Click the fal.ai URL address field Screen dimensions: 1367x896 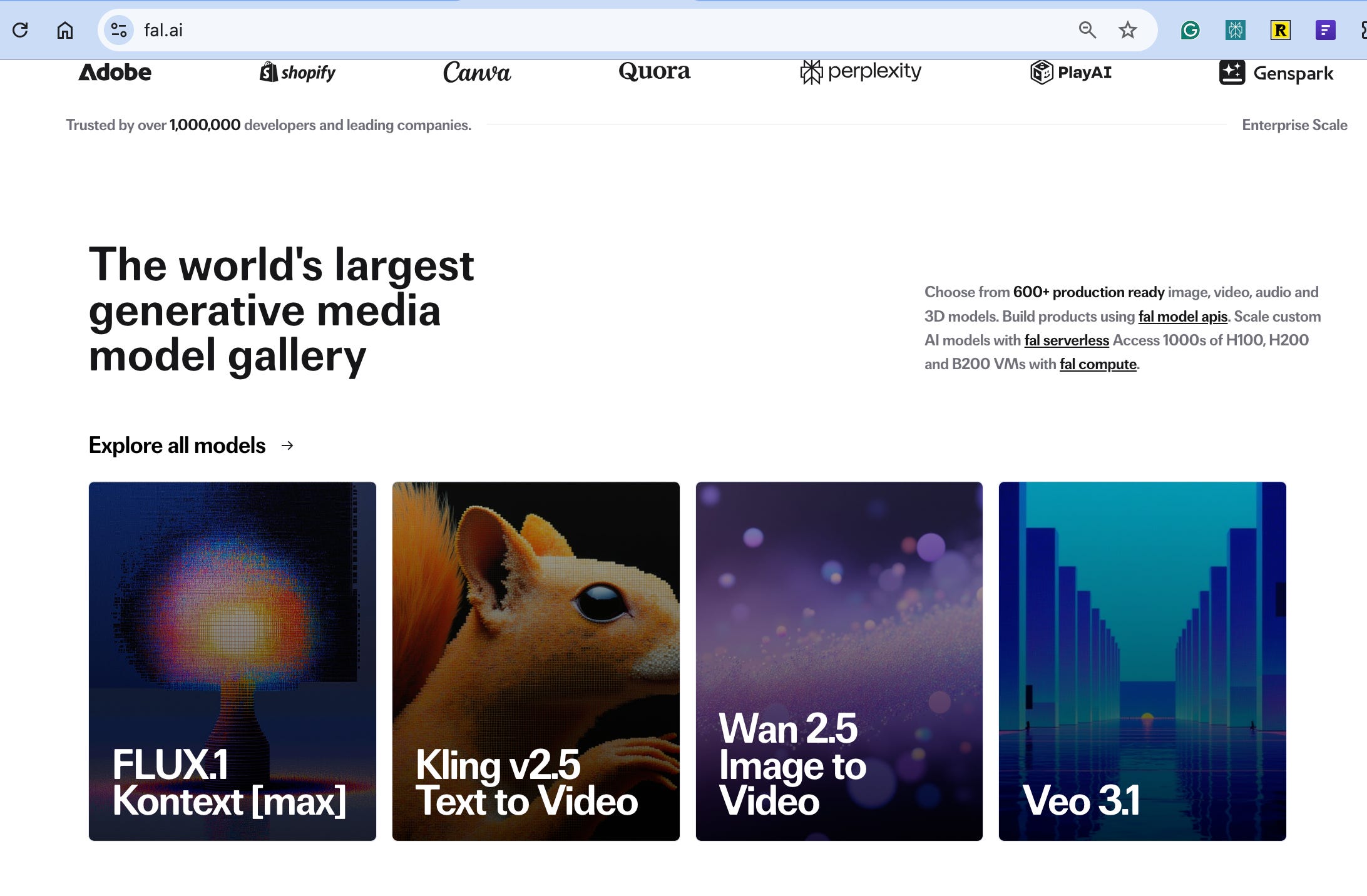tap(563, 30)
